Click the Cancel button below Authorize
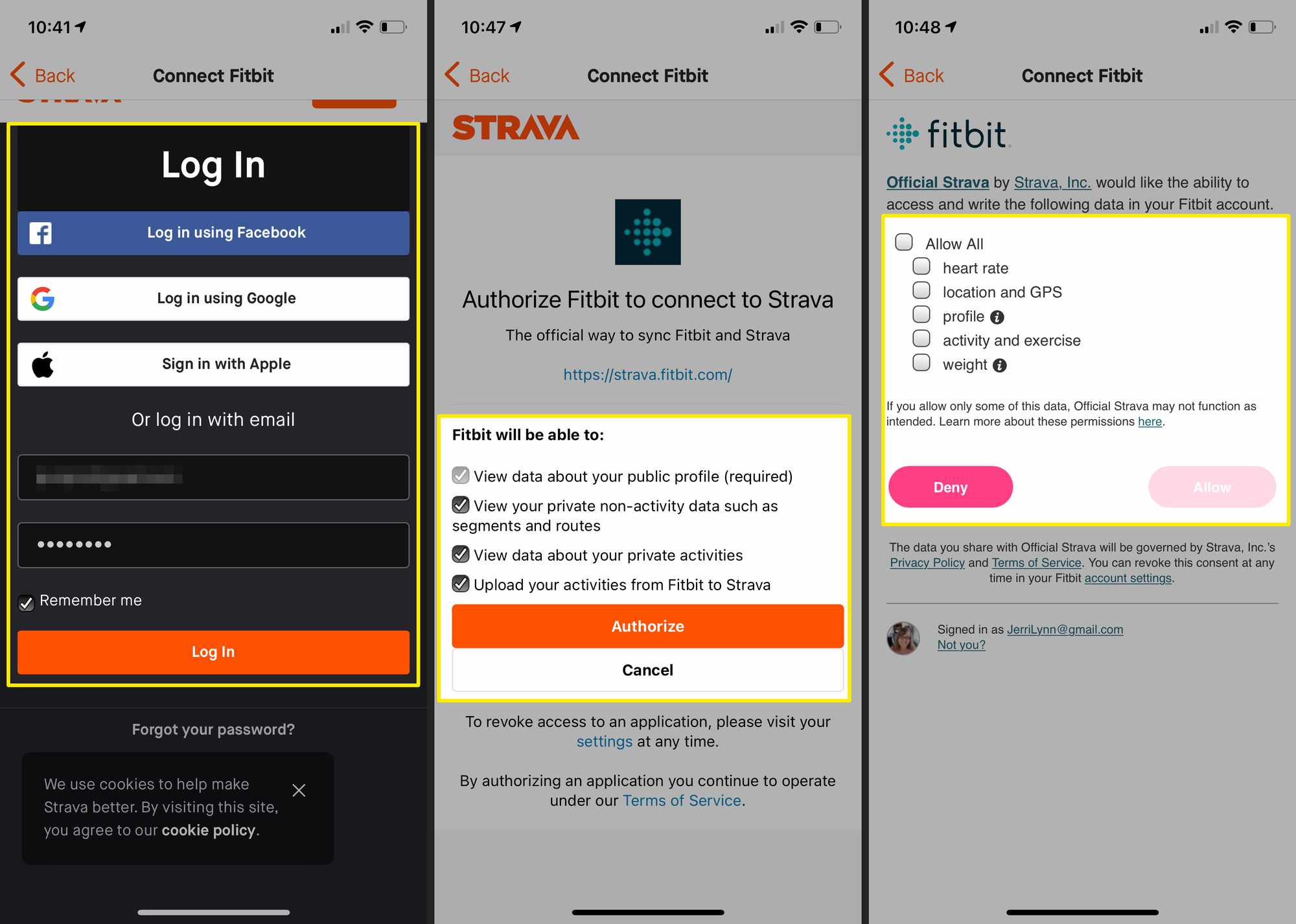 (648, 668)
